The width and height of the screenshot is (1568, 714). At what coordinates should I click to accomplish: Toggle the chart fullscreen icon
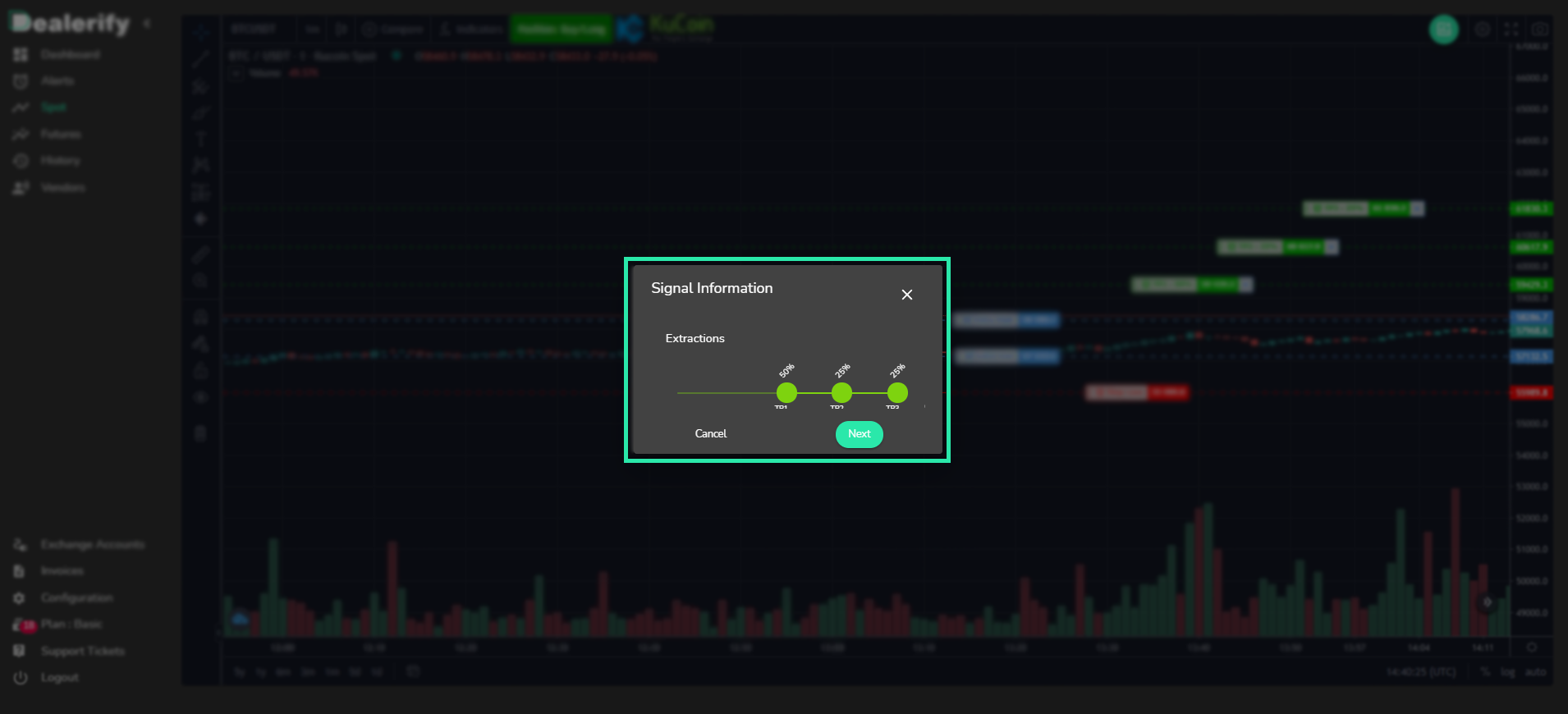click(1511, 29)
